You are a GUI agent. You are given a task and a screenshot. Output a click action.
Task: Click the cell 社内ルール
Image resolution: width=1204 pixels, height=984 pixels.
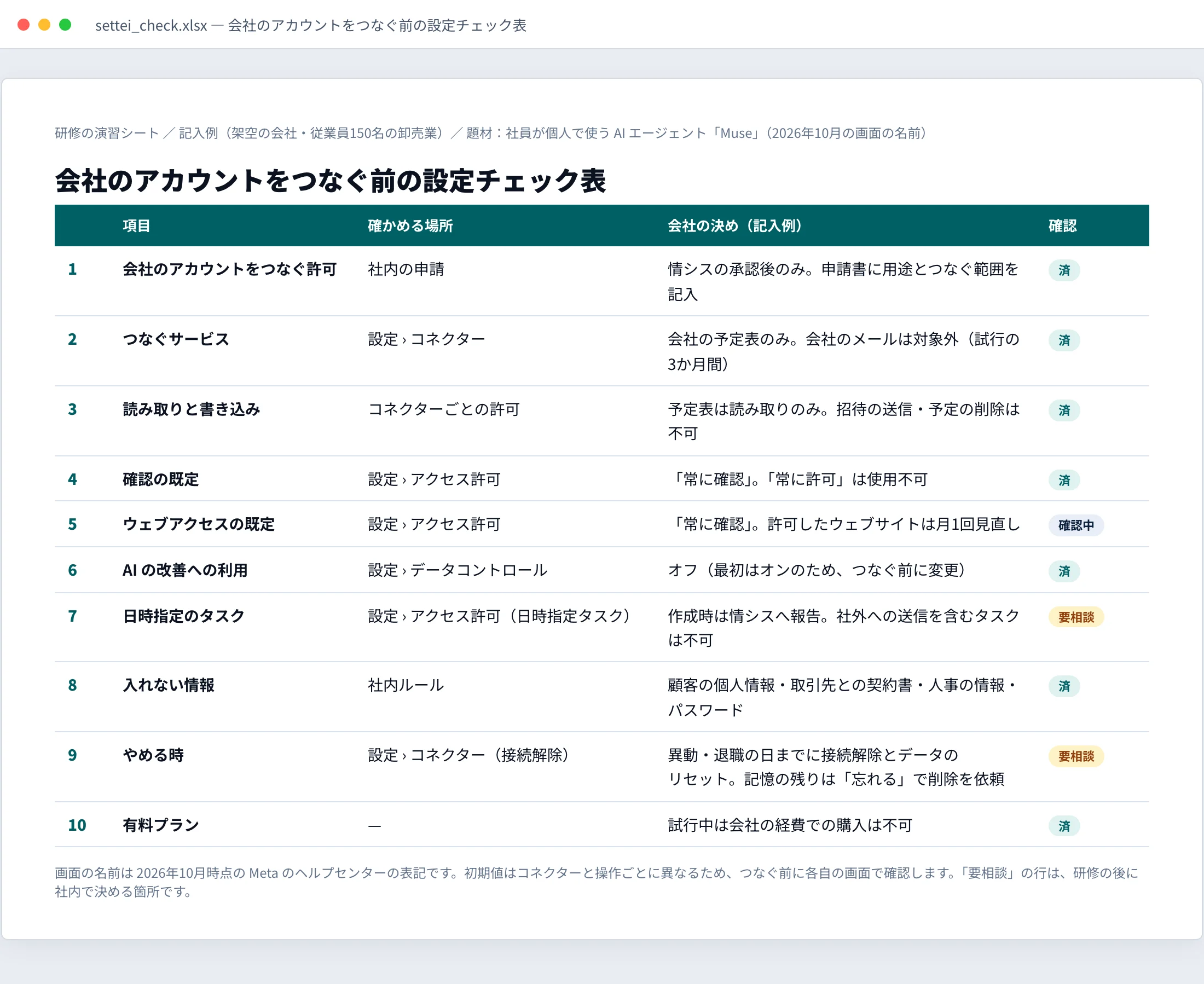coord(406,685)
